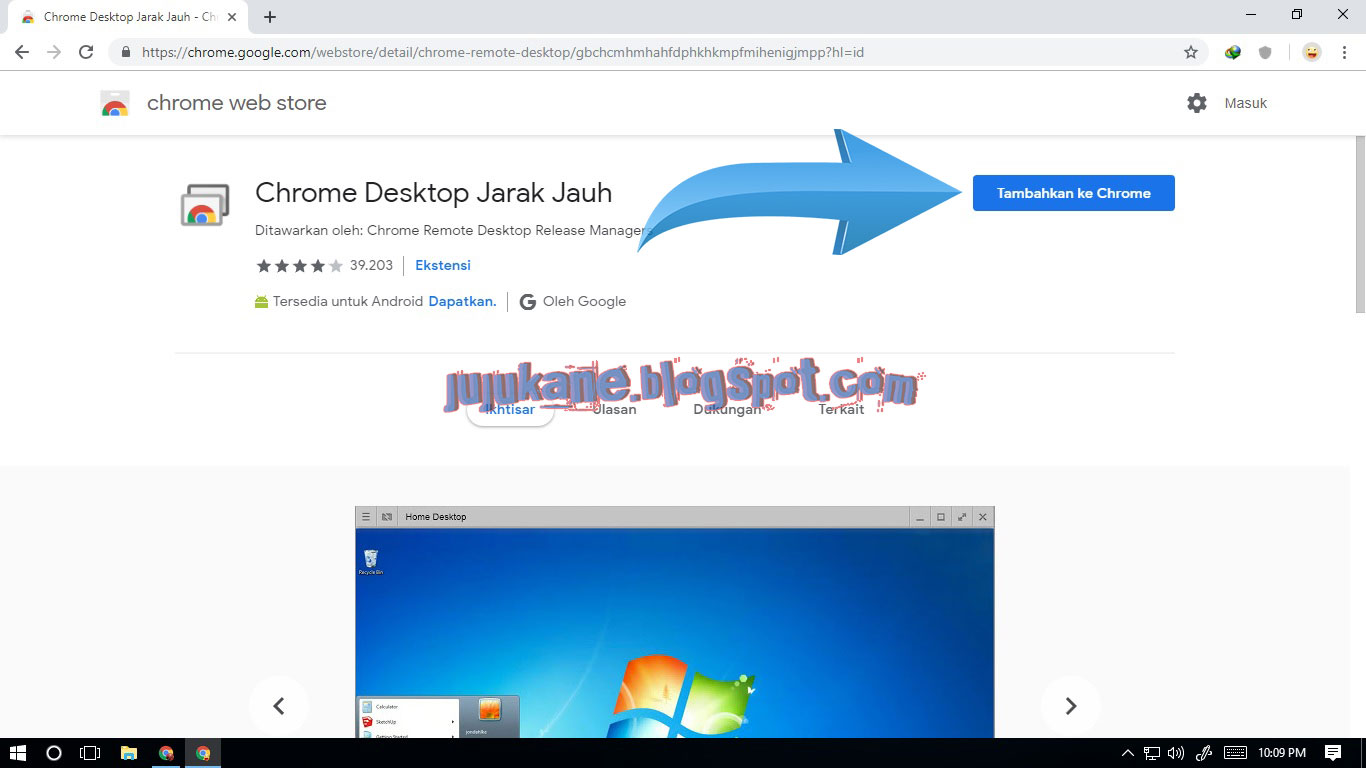
Task: Open File Explorer from the taskbar
Action: tap(129, 753)
